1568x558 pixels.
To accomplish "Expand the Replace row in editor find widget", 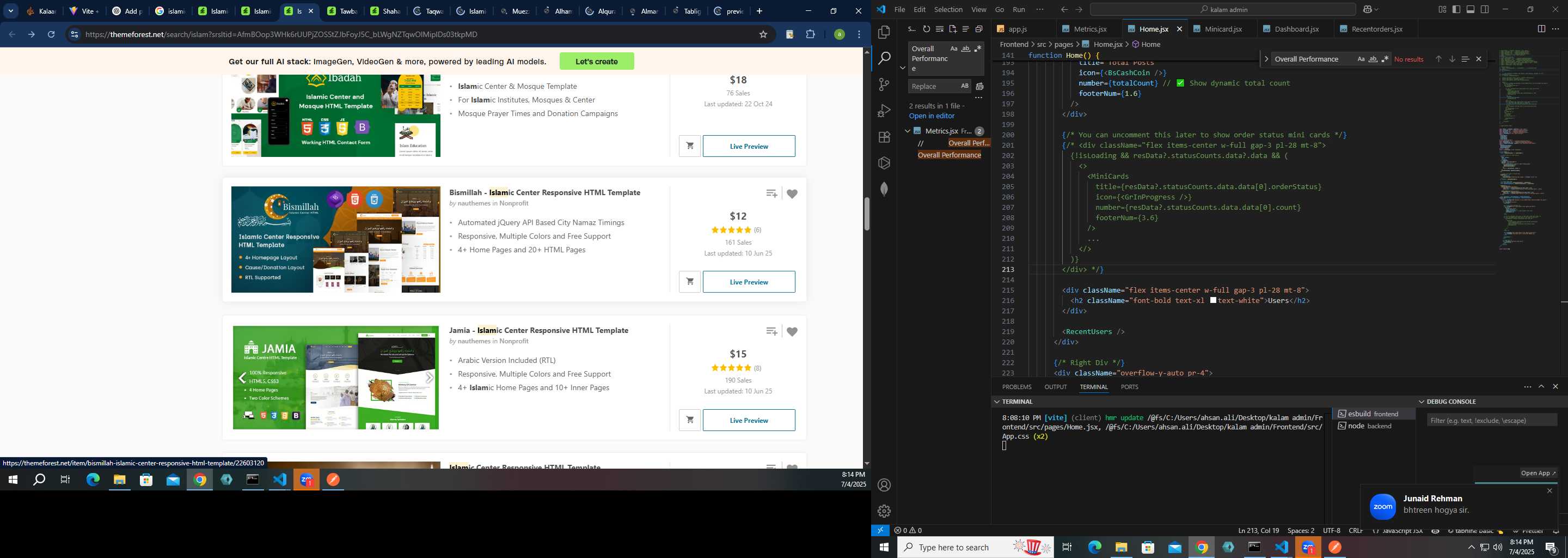I will [1266, 59].
